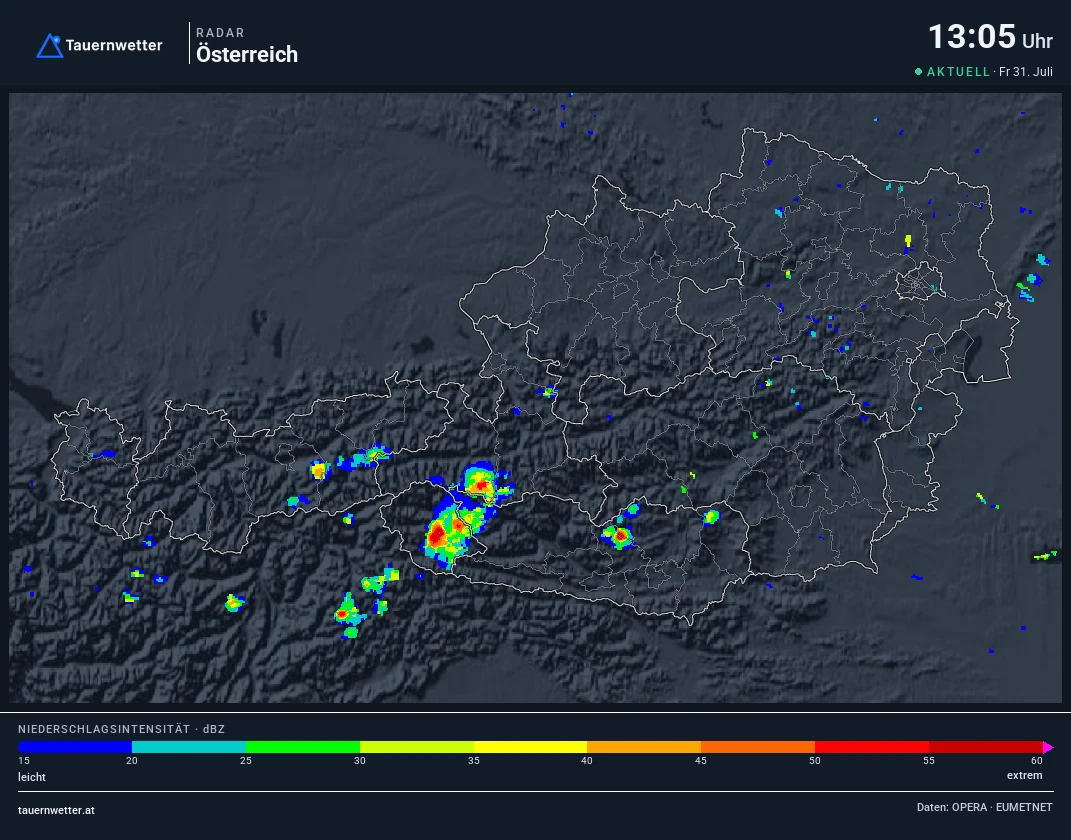Image resolution: width=1071 pixels, height=840 pixels.
Task: Click the green AKTUELL status dot
Action: (x=919, y=71)
